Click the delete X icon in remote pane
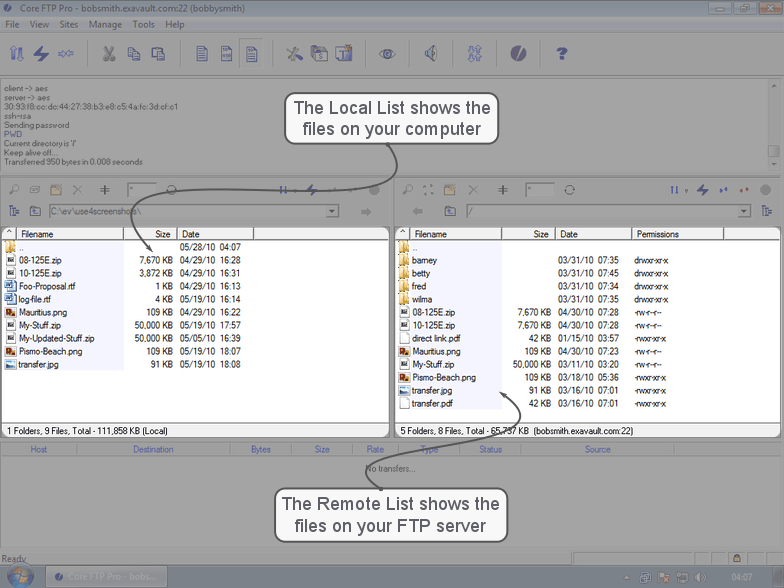 pyautogui.click(x=473, y=190)
